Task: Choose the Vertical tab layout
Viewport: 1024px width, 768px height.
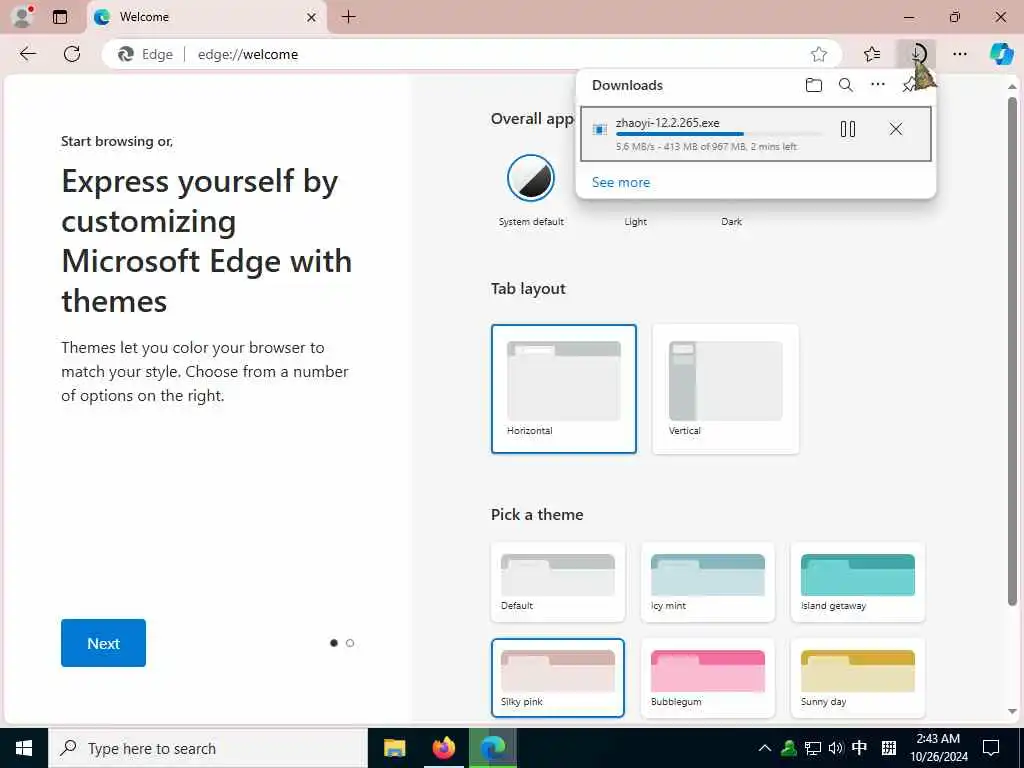Action: [x=726, y=389]
